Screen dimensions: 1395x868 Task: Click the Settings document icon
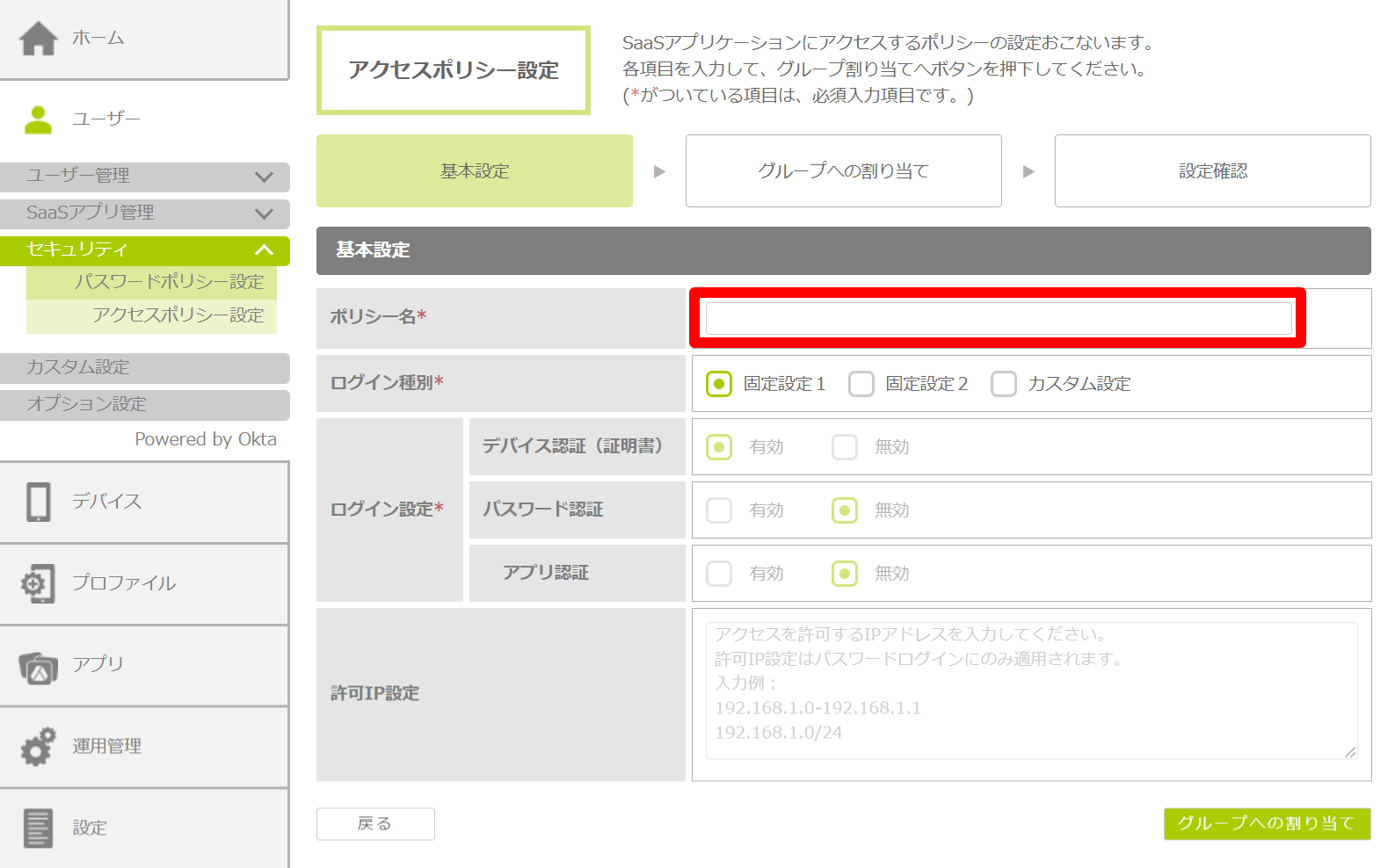(39, 828)
